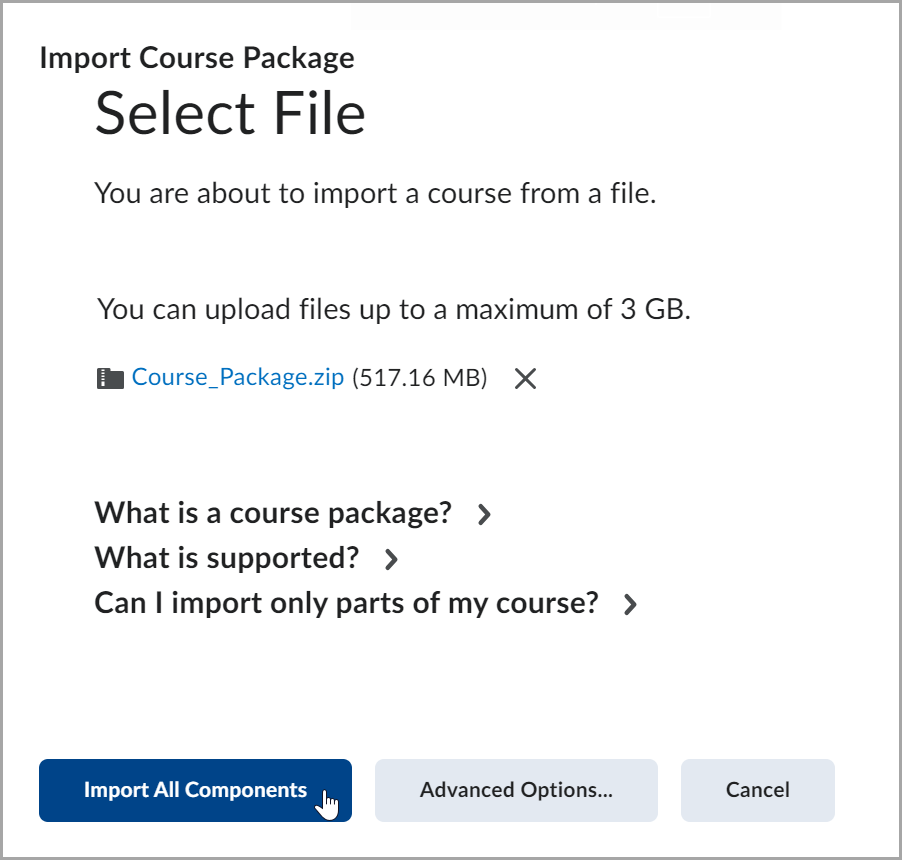Remove the uploaded Course_Package.zip with the X icon

[525, 379]
